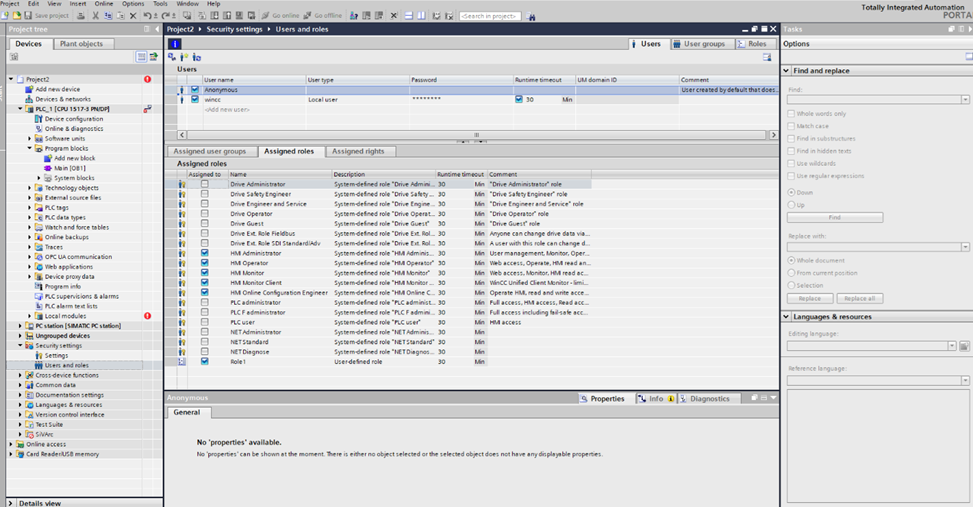The height and width of the screenshot is (507, 973).
Task: Click the New project toolbar icon
Action: [5, 16]
